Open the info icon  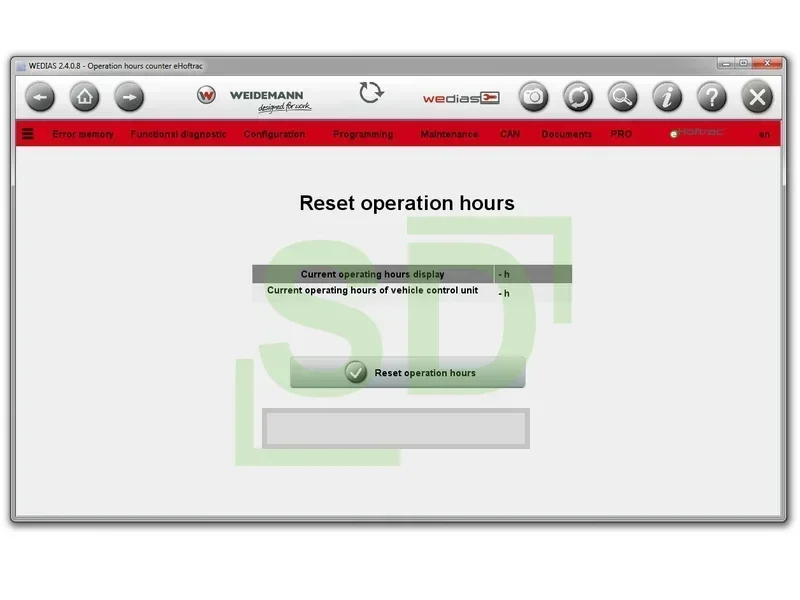pos(667,97)
